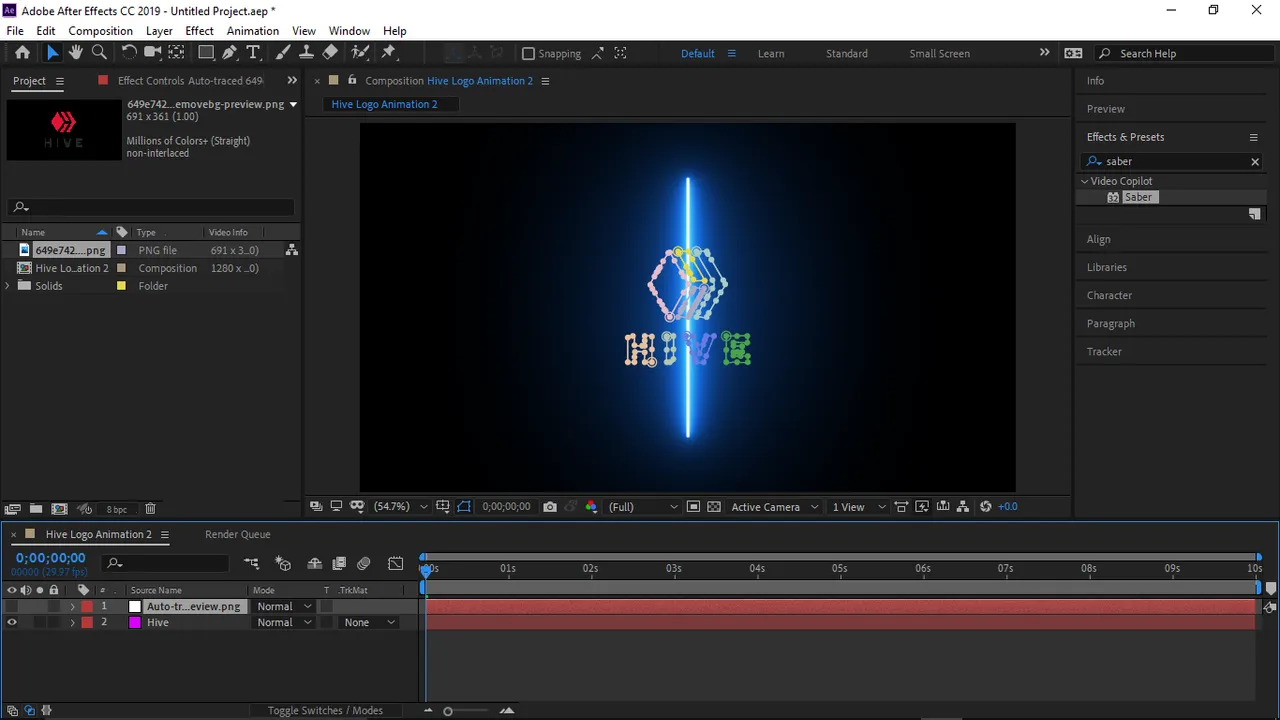Open the show channel RGB icon
1280x720 pixels.
(x=591, y=507)
